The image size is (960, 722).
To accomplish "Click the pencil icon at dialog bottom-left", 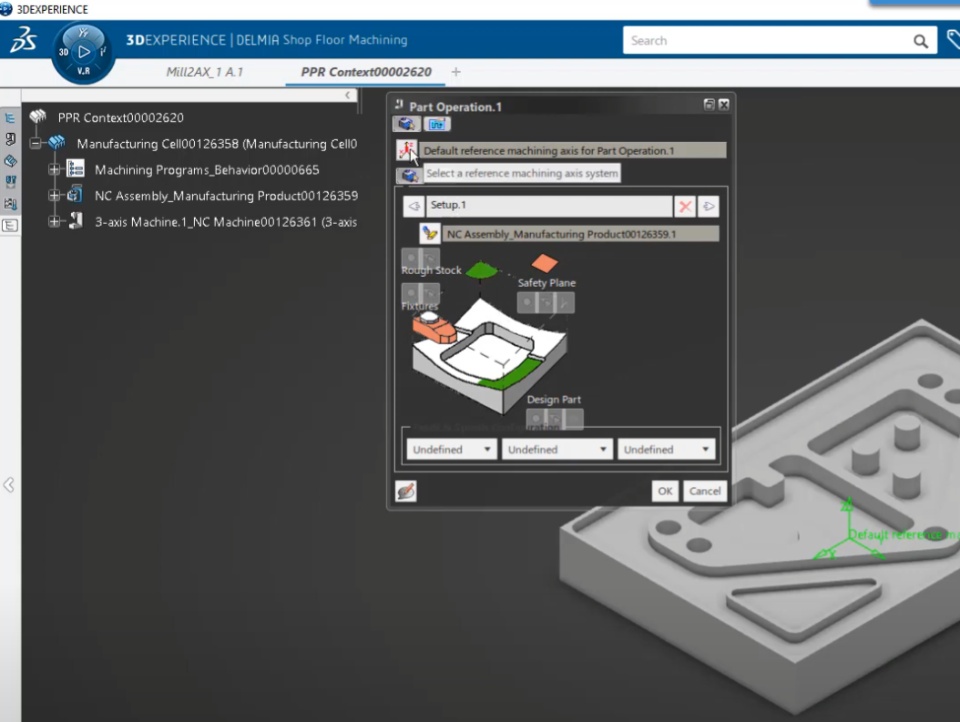I will point(406,491).
